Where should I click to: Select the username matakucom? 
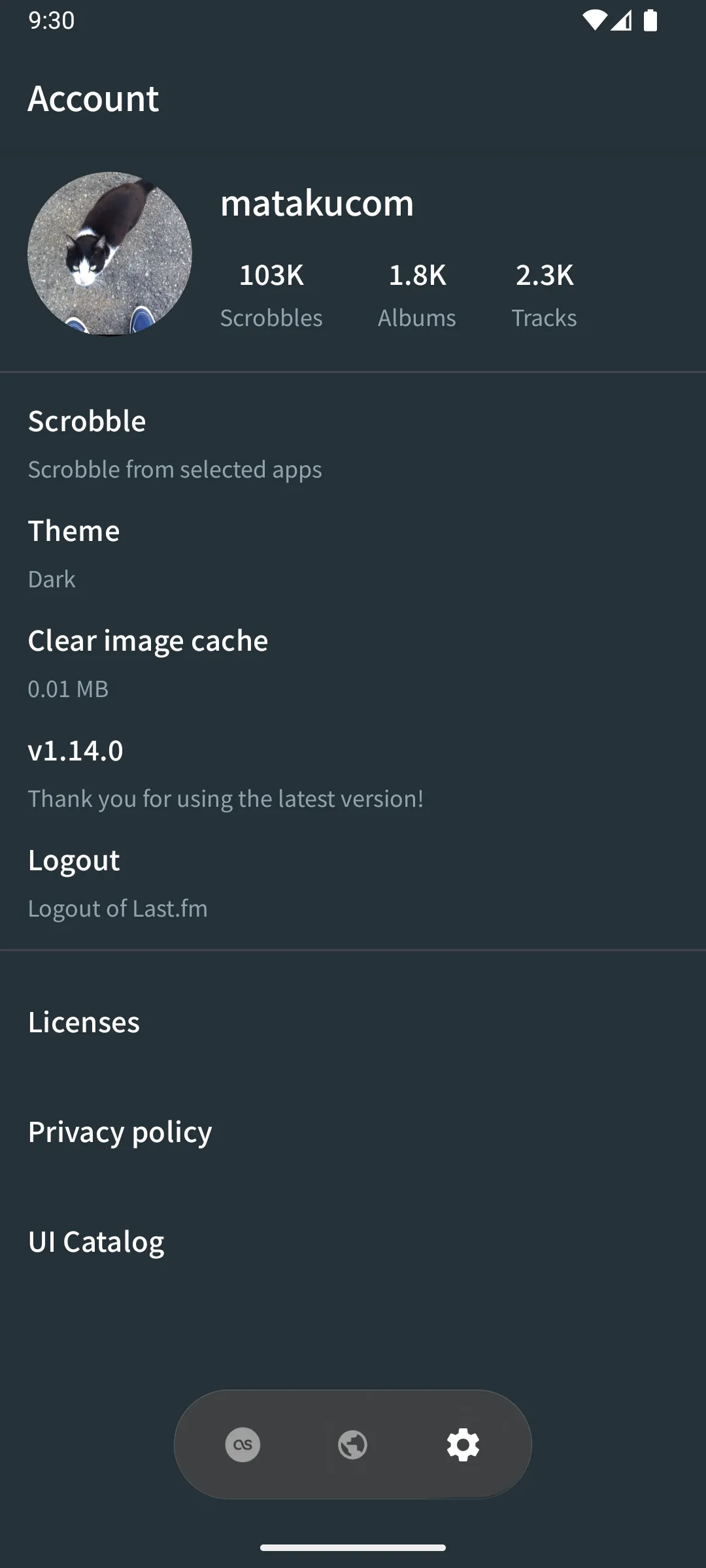point(316,203)
